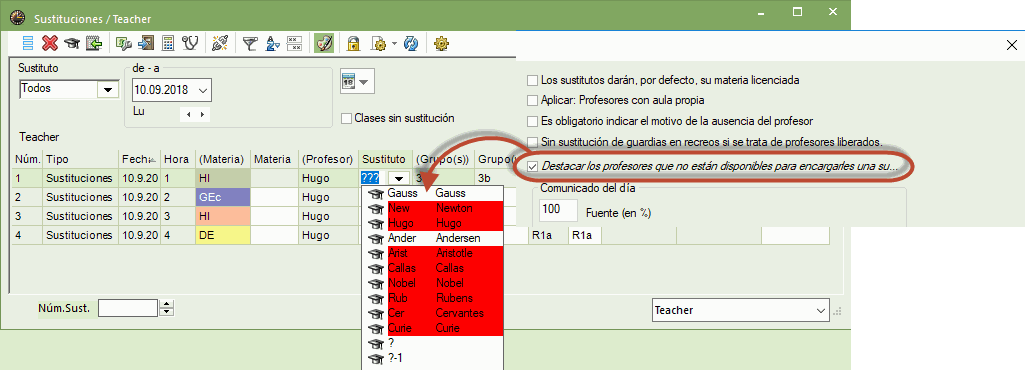Image resolution: width=1025 pixels, height=370 pixels.
Task: Click the Fuente (en %) field showing 100
Action: point(559,210)
